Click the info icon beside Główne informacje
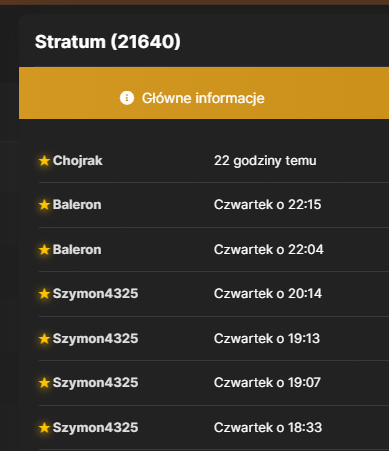The image size is (389, 451). pos(127,98)
